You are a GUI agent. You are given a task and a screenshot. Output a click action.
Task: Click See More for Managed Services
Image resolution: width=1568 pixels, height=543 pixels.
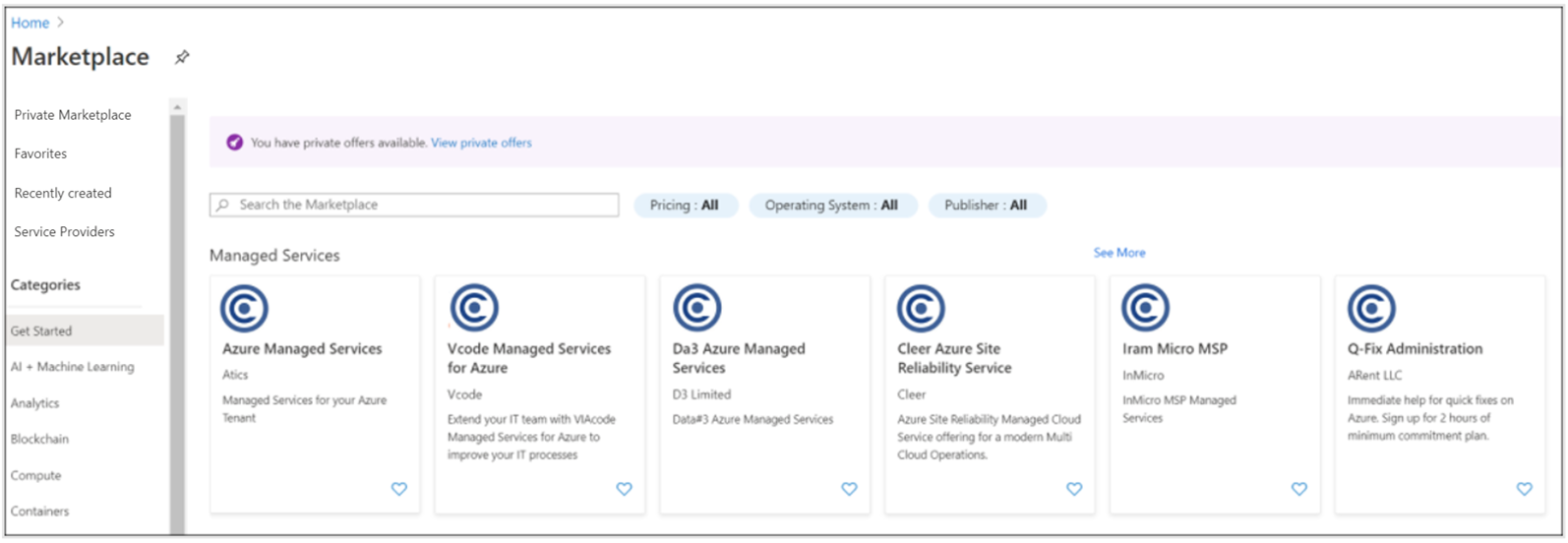1119,253
